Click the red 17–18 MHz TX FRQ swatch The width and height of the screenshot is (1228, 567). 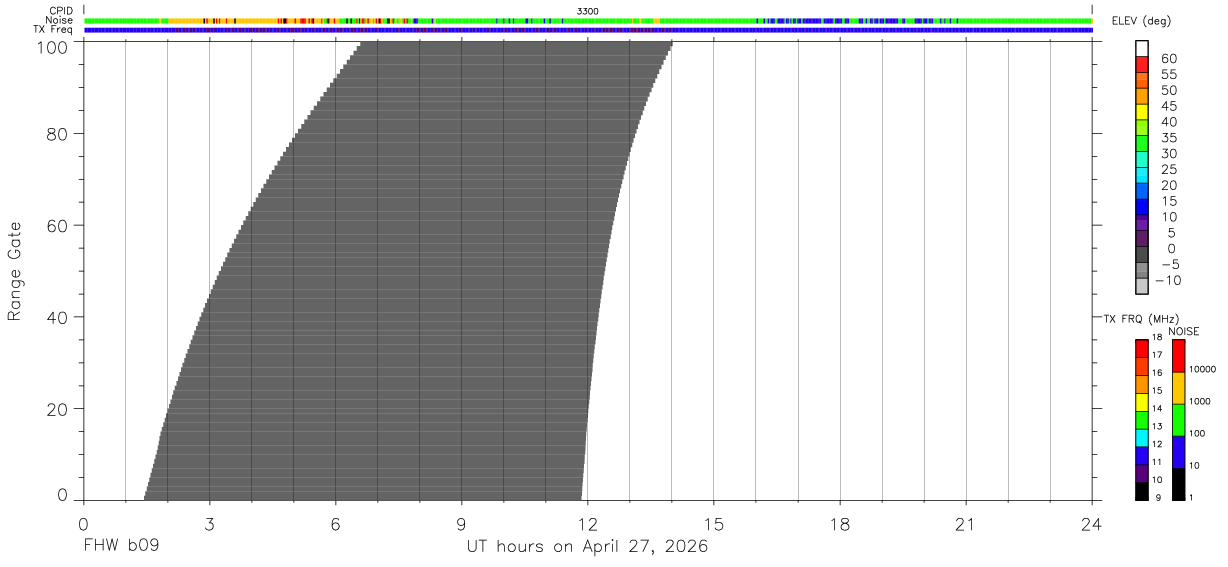click(1141, 349)
